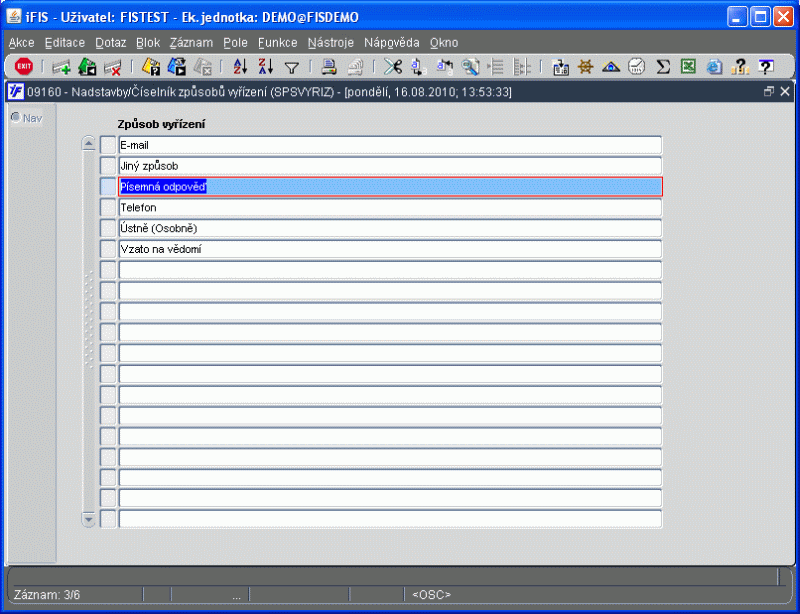Export via the green Excel icon

click(688, 67)
